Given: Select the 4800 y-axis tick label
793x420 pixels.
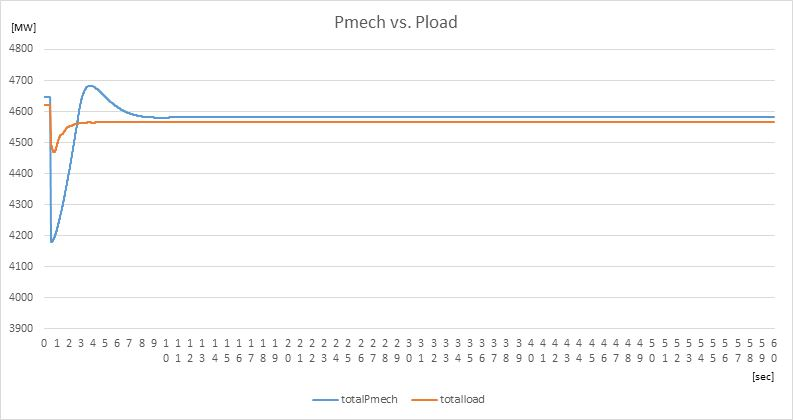Looking at the screenshot, I should [x=21, y=49].
